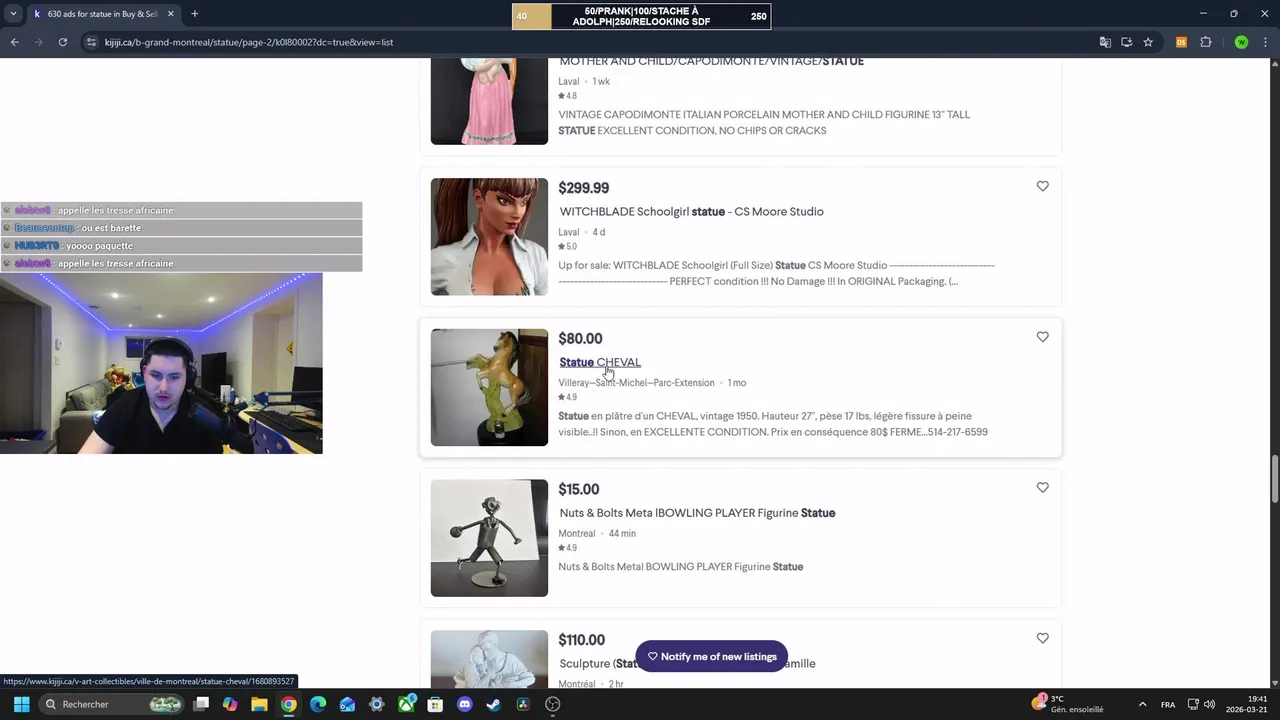
Task: Open the network status tray icon
Action: tap(1194, 704)
